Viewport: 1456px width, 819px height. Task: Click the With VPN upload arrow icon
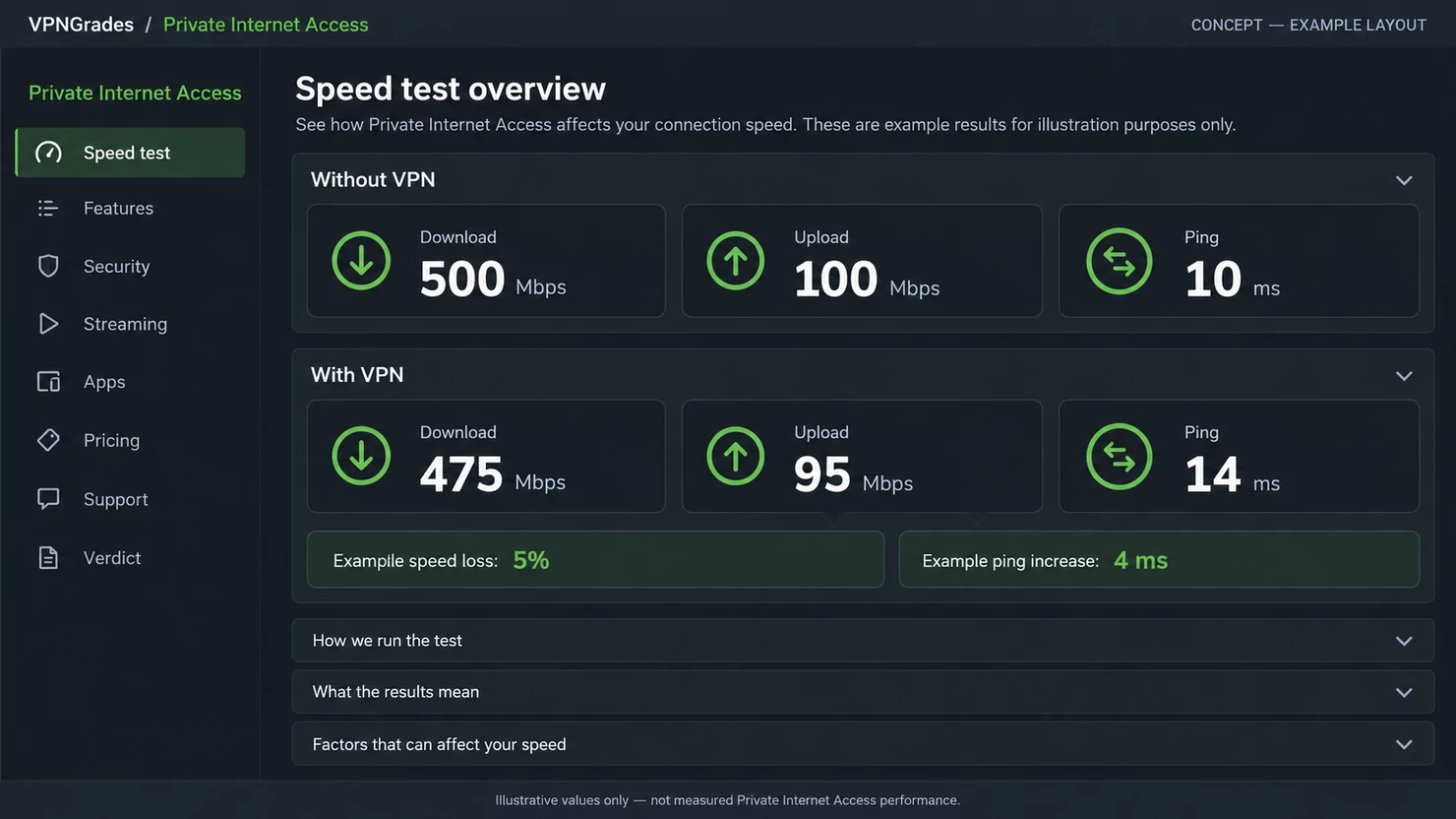[x=736, y=456]
